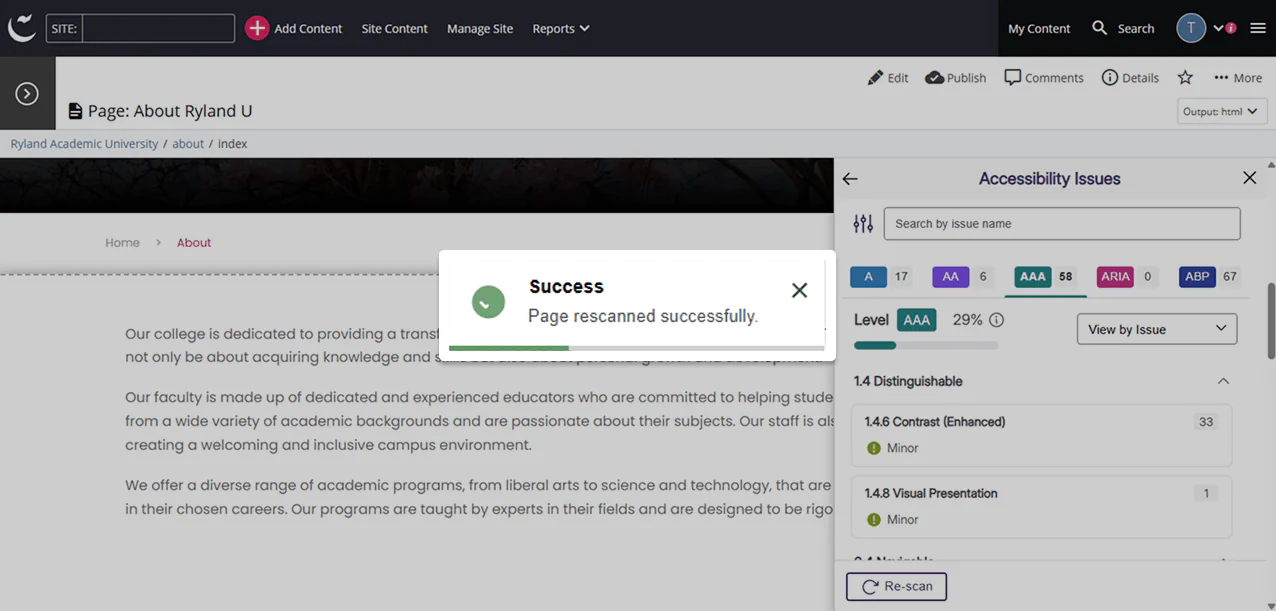Favorite the page using the star icon
The width and height of the screenshot is (1276, 611).
pyautogui.click(x=1185, y=77)
